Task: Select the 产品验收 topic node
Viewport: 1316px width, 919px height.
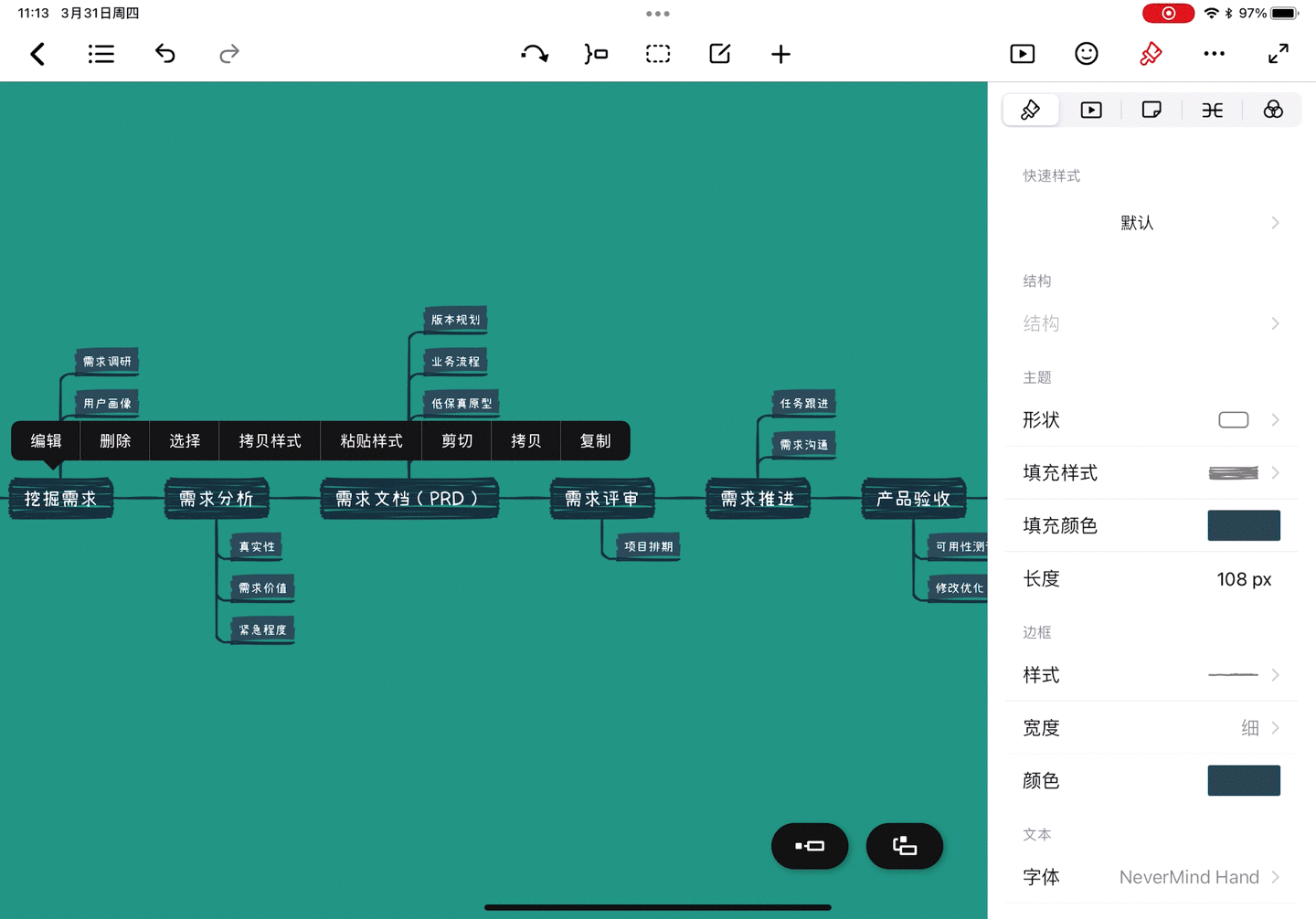Action: [913, 499]
